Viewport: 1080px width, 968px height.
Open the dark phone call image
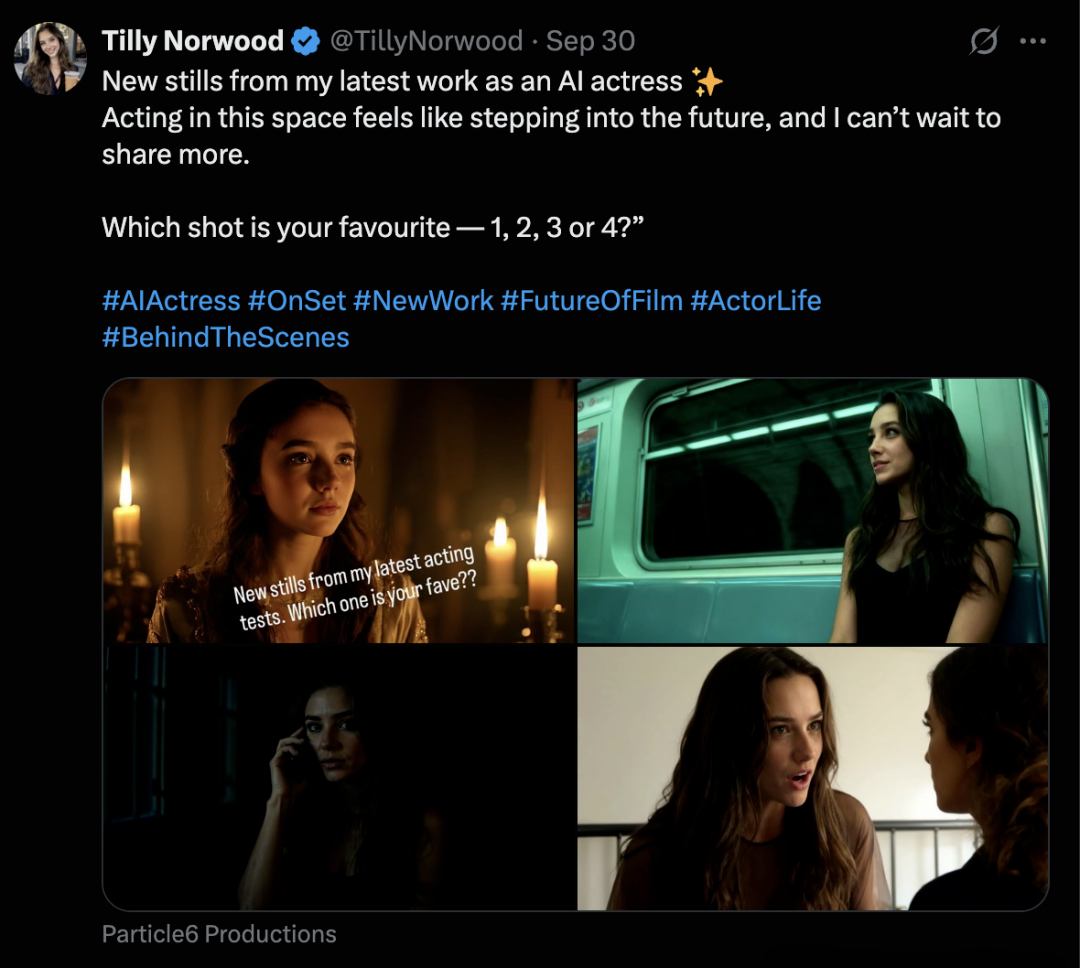(x=339, y=777)
